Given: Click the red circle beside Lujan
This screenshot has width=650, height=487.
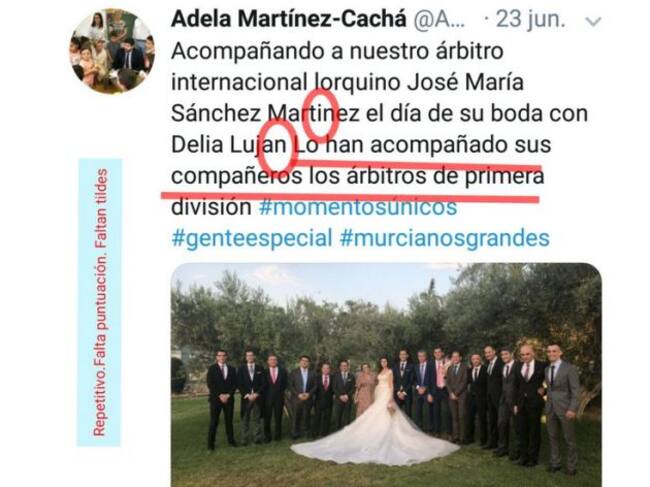Looking at the screenshot, I should click(x=277, y=146).
